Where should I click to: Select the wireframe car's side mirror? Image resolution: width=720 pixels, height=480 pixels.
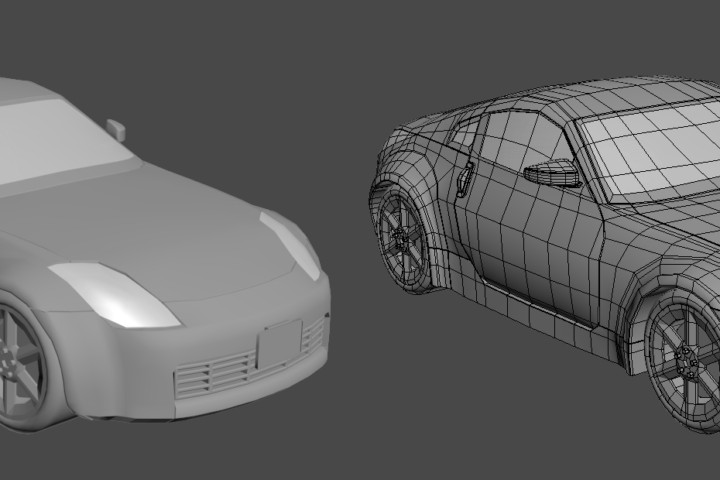(551, 173)
